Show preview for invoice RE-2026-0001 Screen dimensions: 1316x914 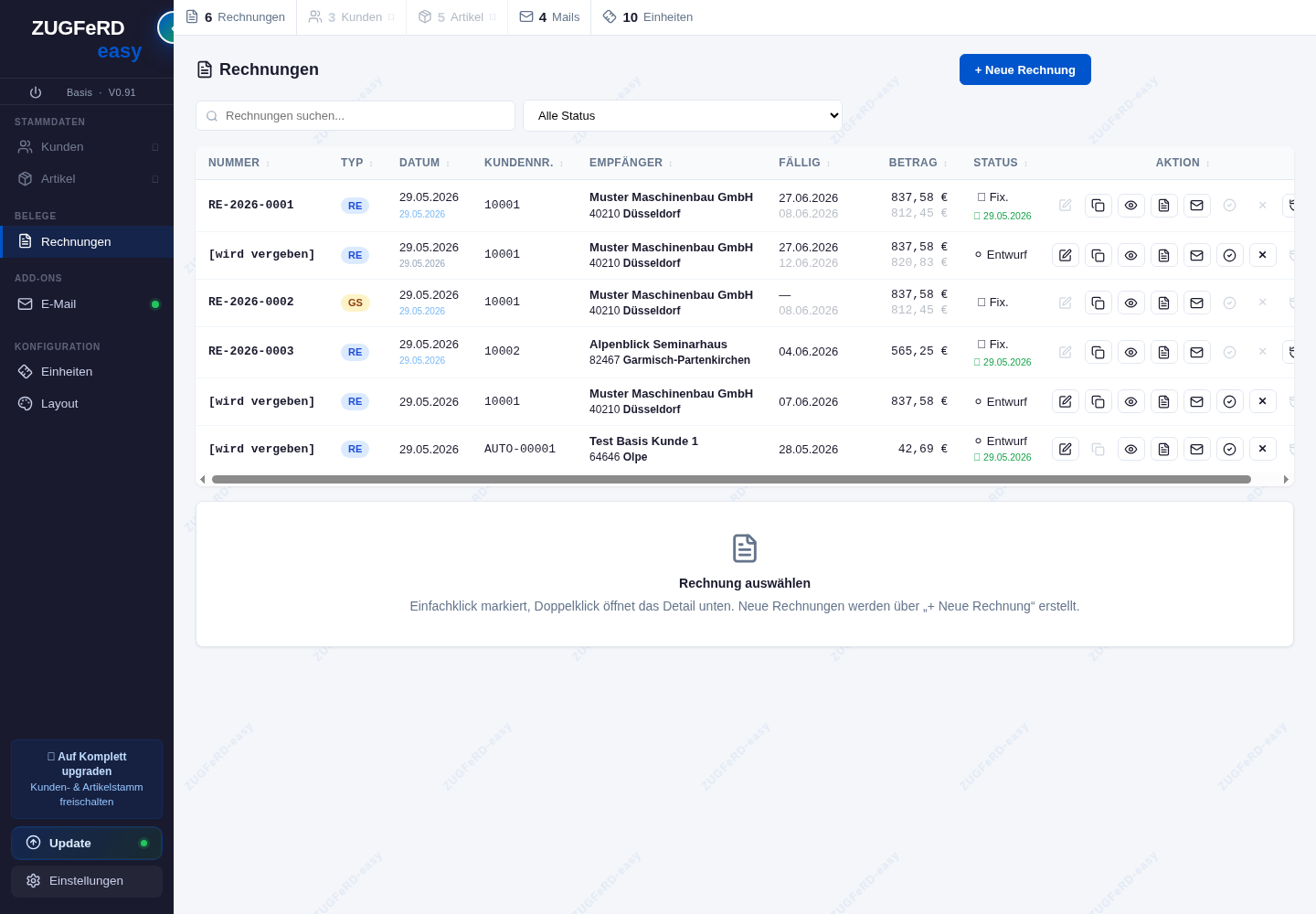click(x=1131, y=206)
